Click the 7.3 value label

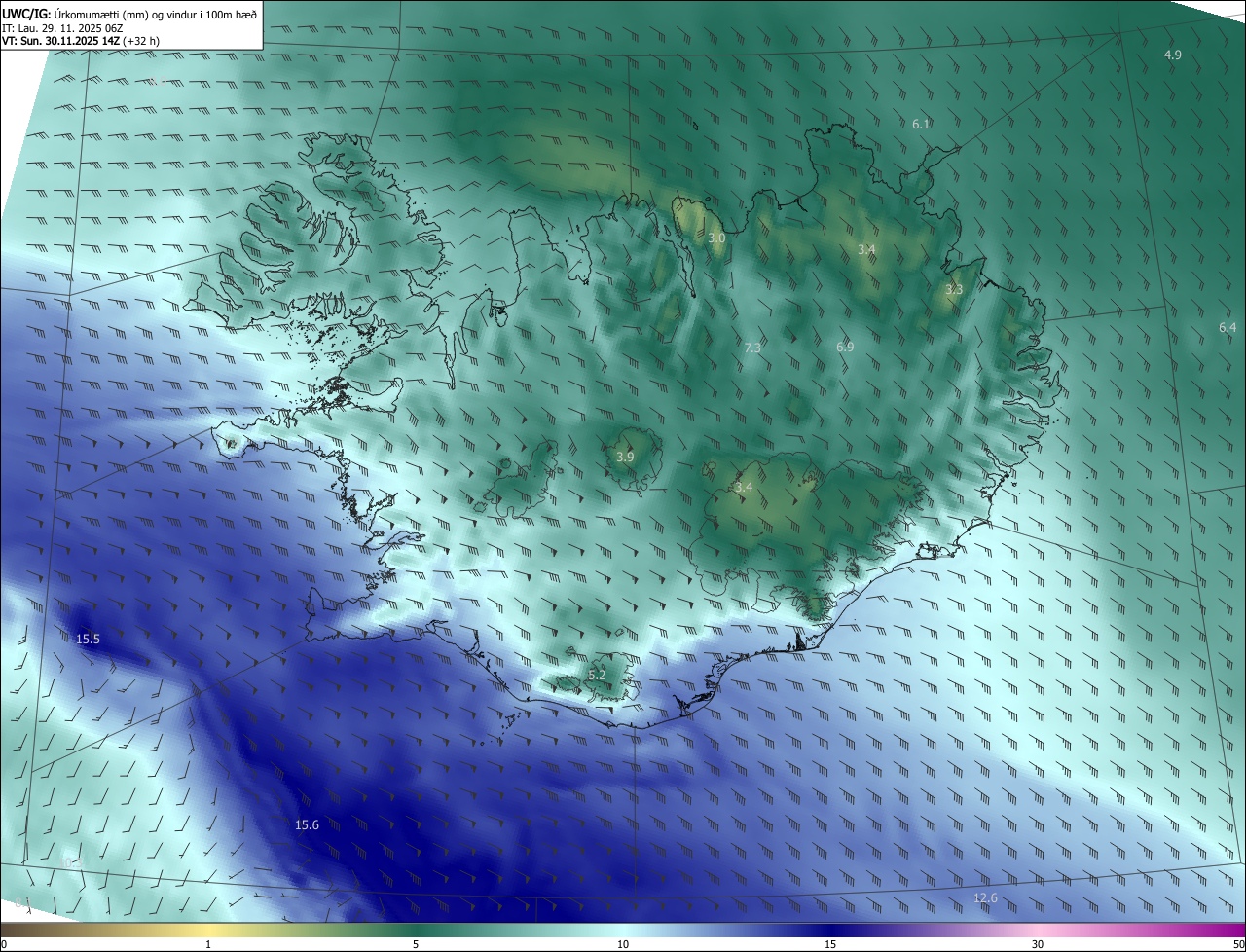pyautogui.click(x=752, y=348)
